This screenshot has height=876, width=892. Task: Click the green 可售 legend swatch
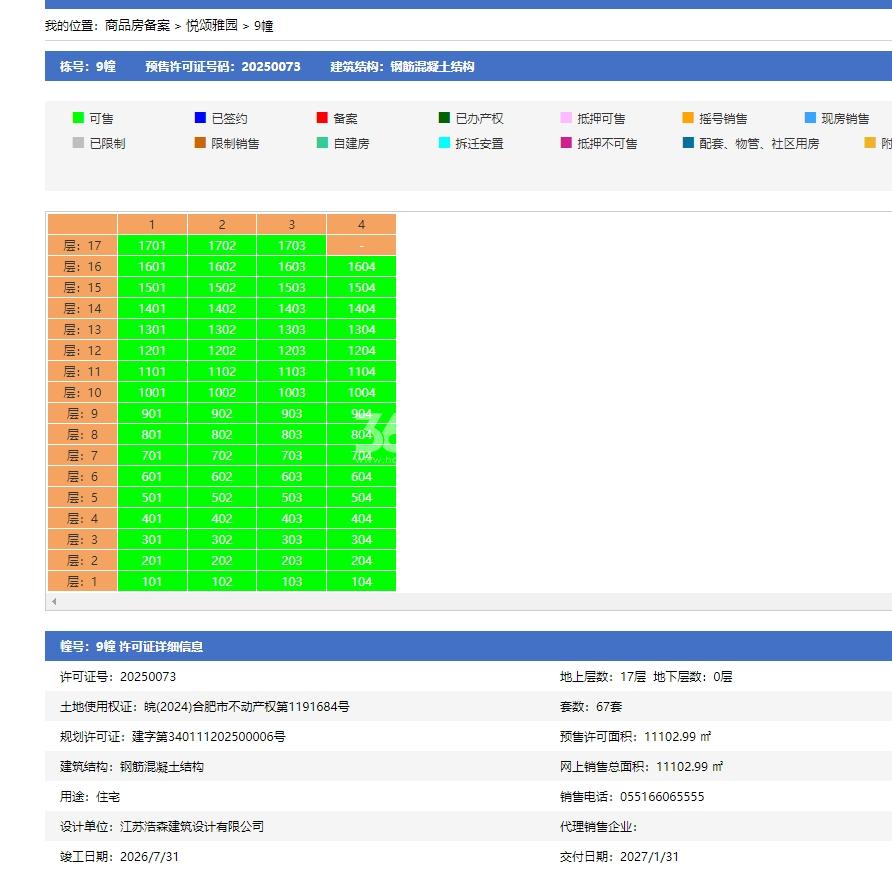(78, 118)
